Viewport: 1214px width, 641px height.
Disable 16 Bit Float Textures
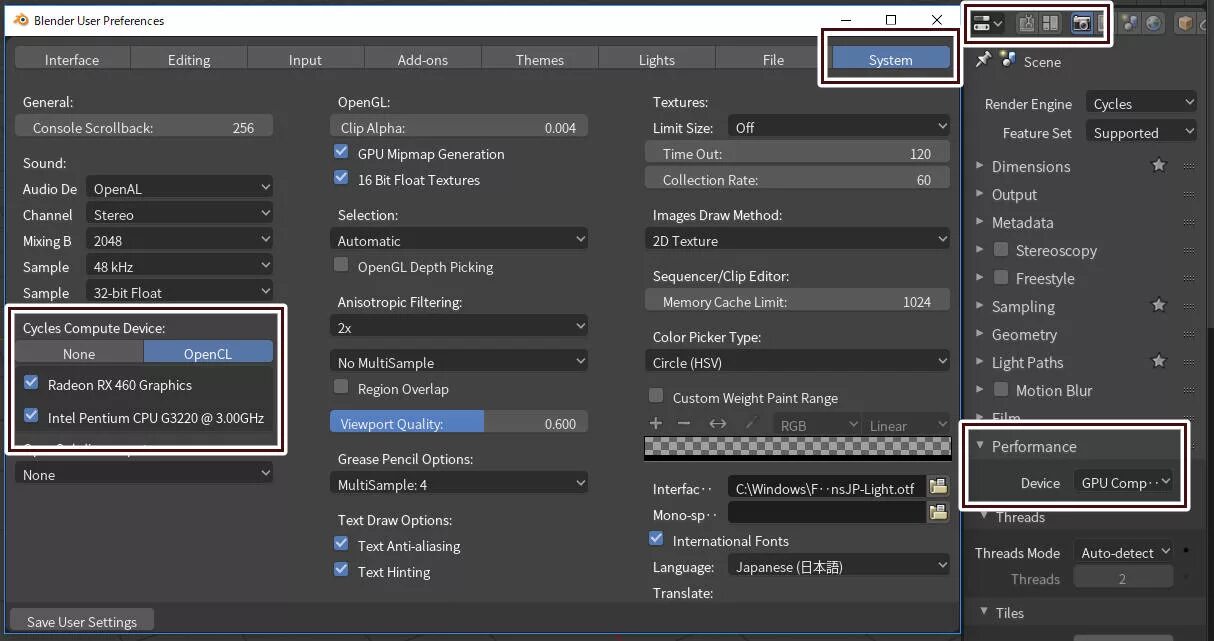(x=341, y=179)
